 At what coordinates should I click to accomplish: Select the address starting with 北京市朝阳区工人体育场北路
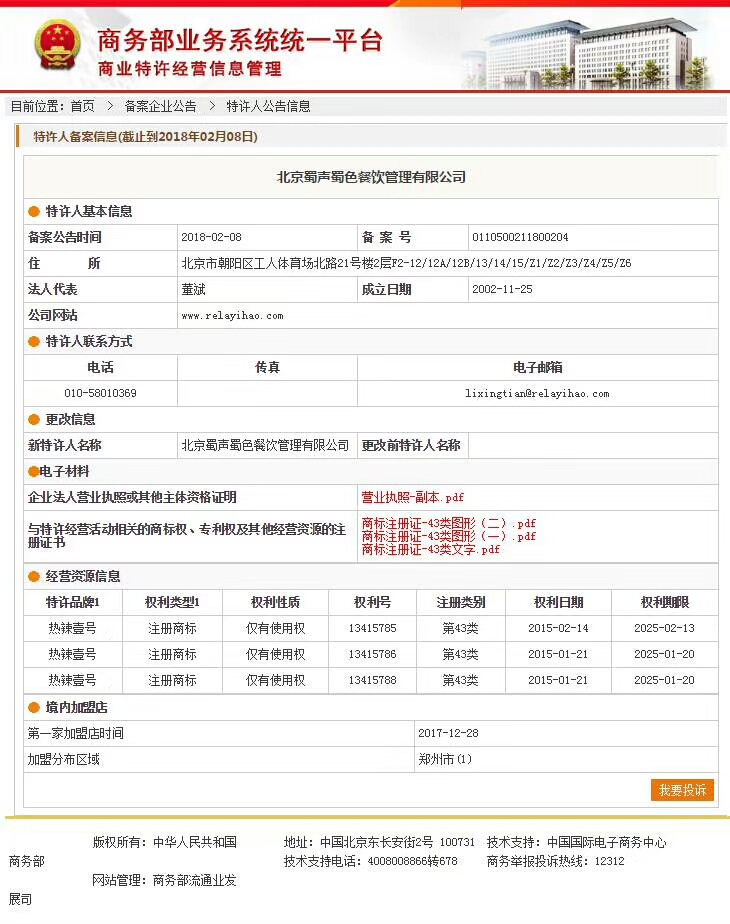406,263
